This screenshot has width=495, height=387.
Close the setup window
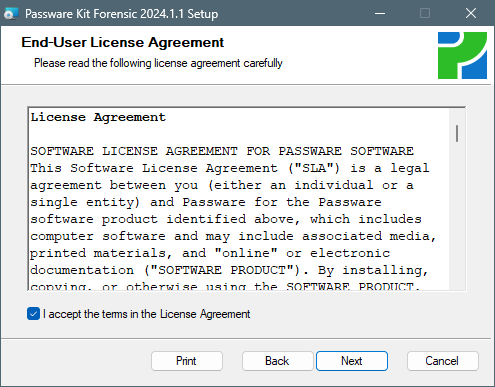pos(471,13)
